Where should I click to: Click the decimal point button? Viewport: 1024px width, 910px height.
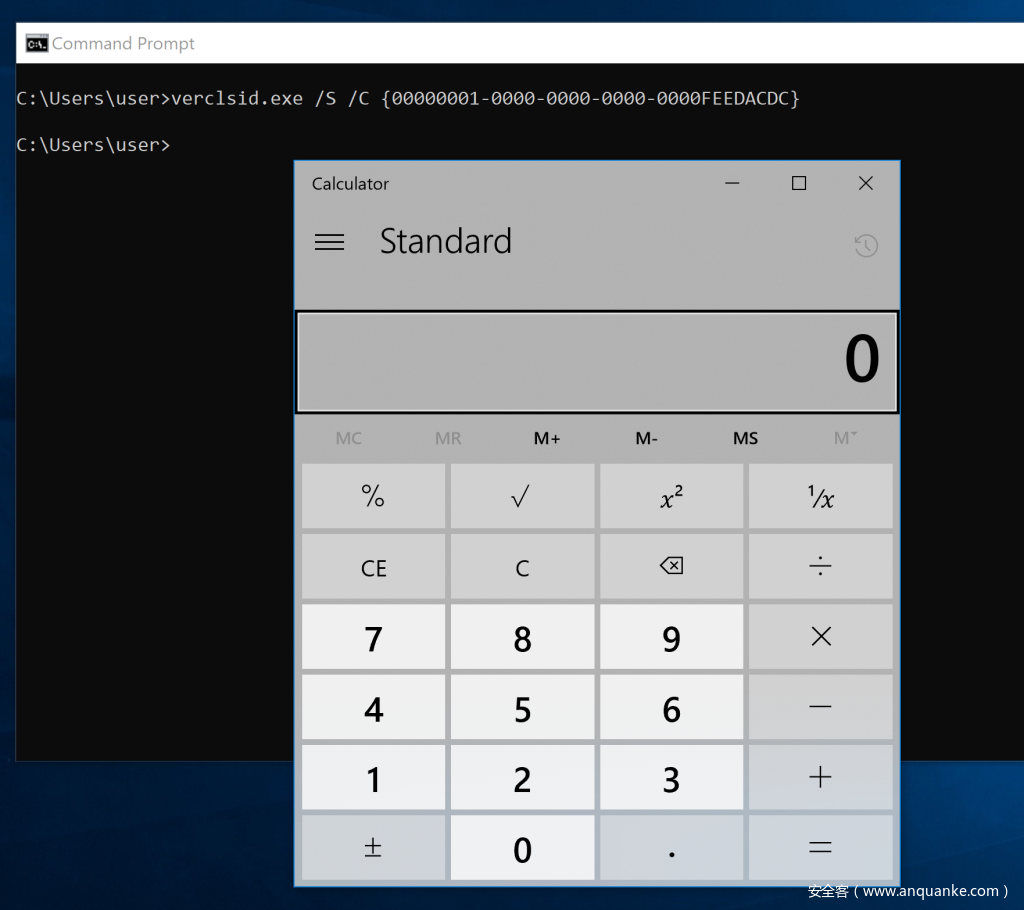pyautogui.click(x=671, y=848)
